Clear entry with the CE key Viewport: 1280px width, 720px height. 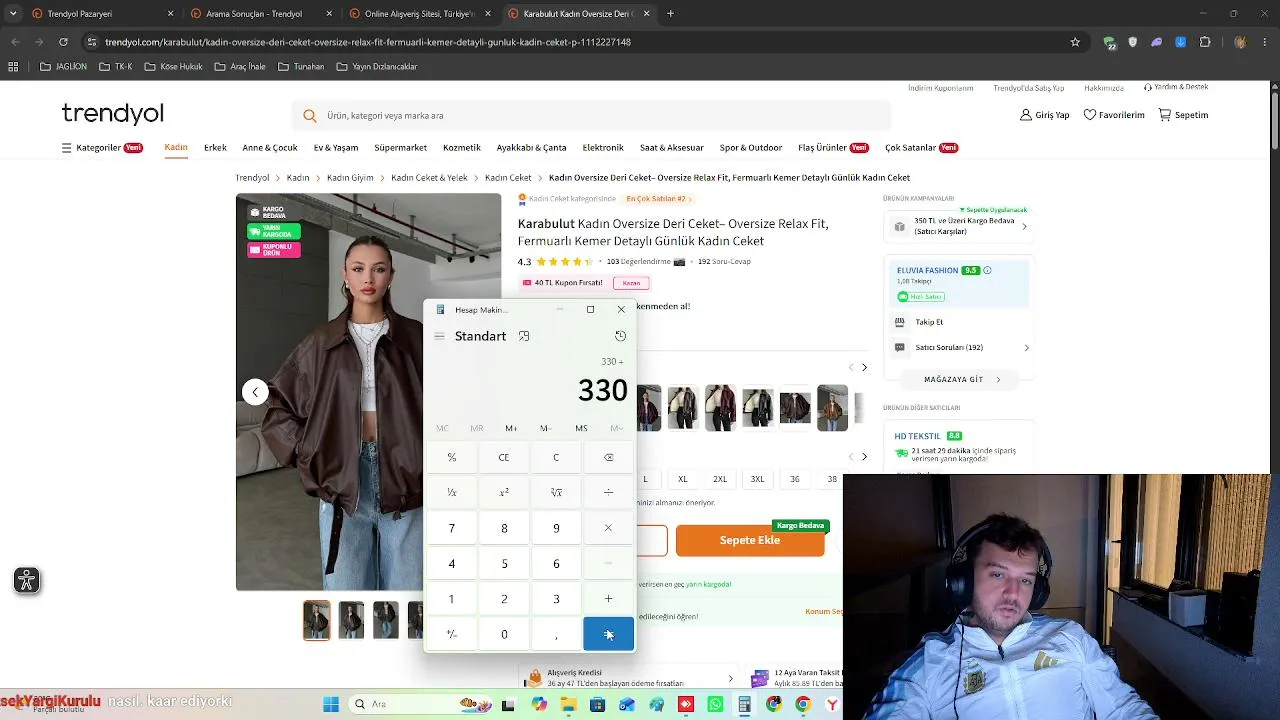504,457
